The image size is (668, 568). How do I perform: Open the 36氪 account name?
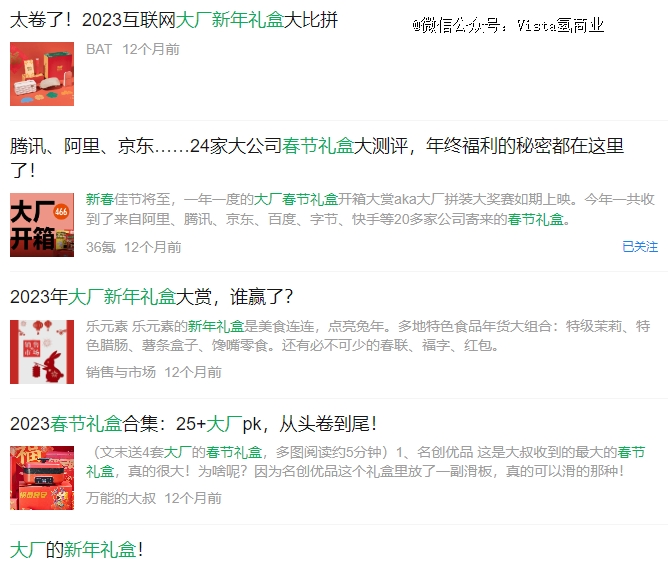point(101,247)
